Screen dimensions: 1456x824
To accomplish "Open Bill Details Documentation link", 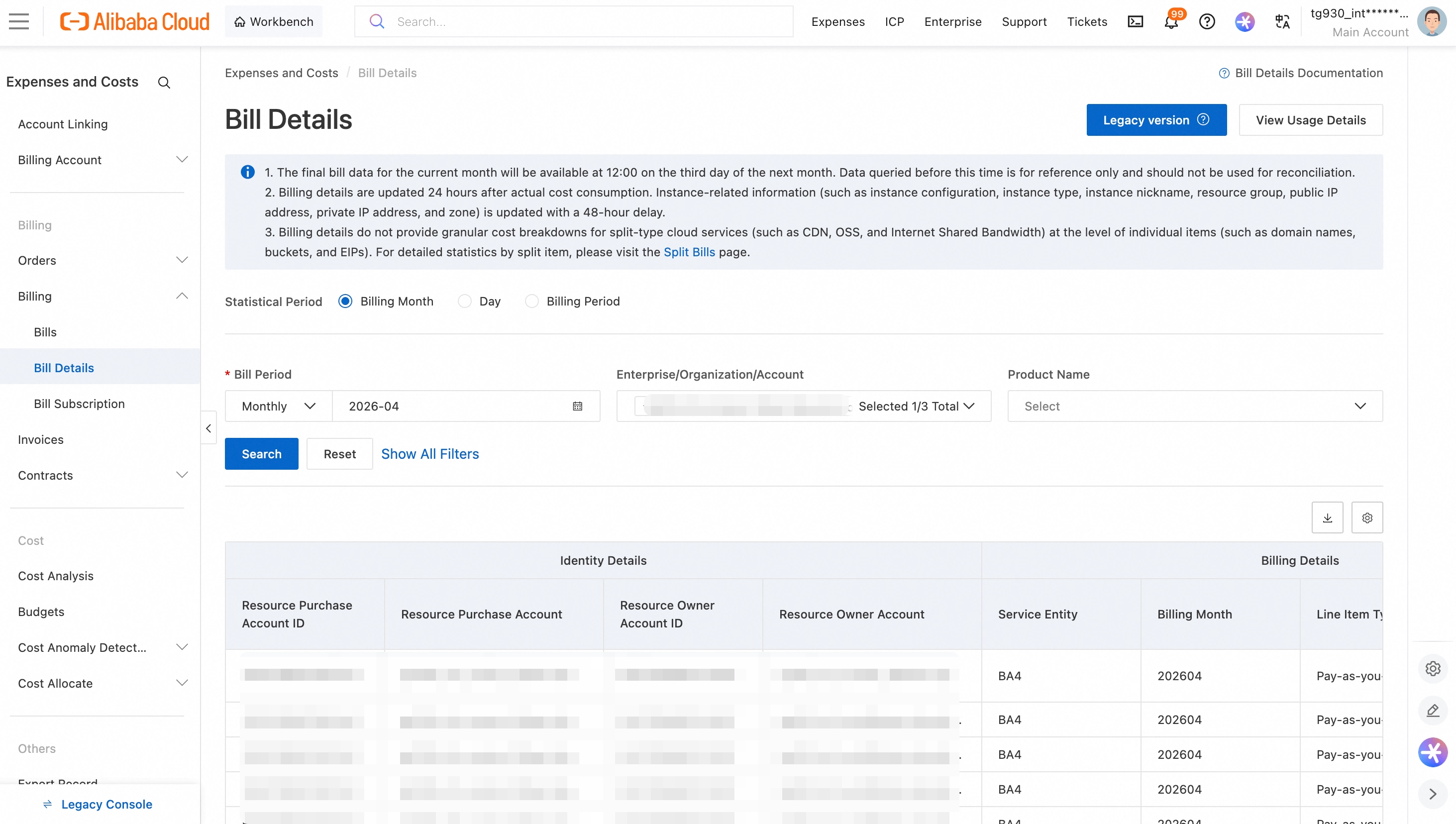I will coord(1308,73).
